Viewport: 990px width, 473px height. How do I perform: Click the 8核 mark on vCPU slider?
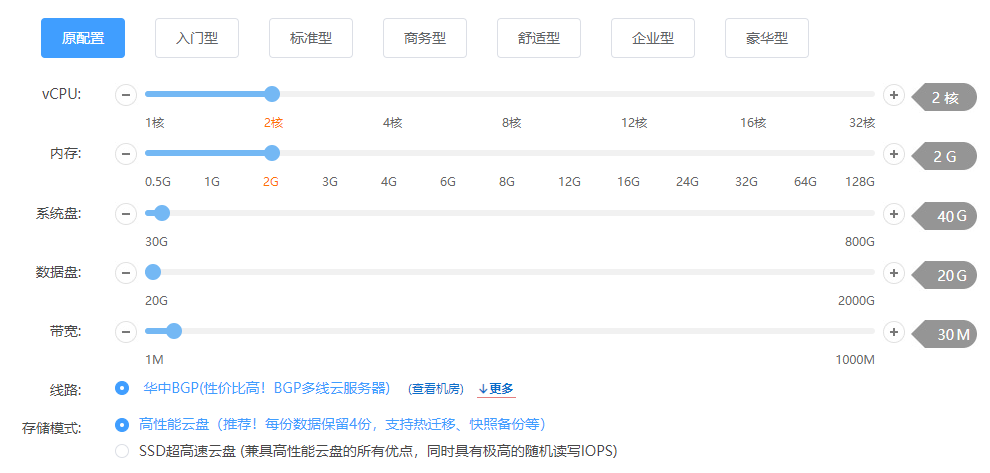511,123
